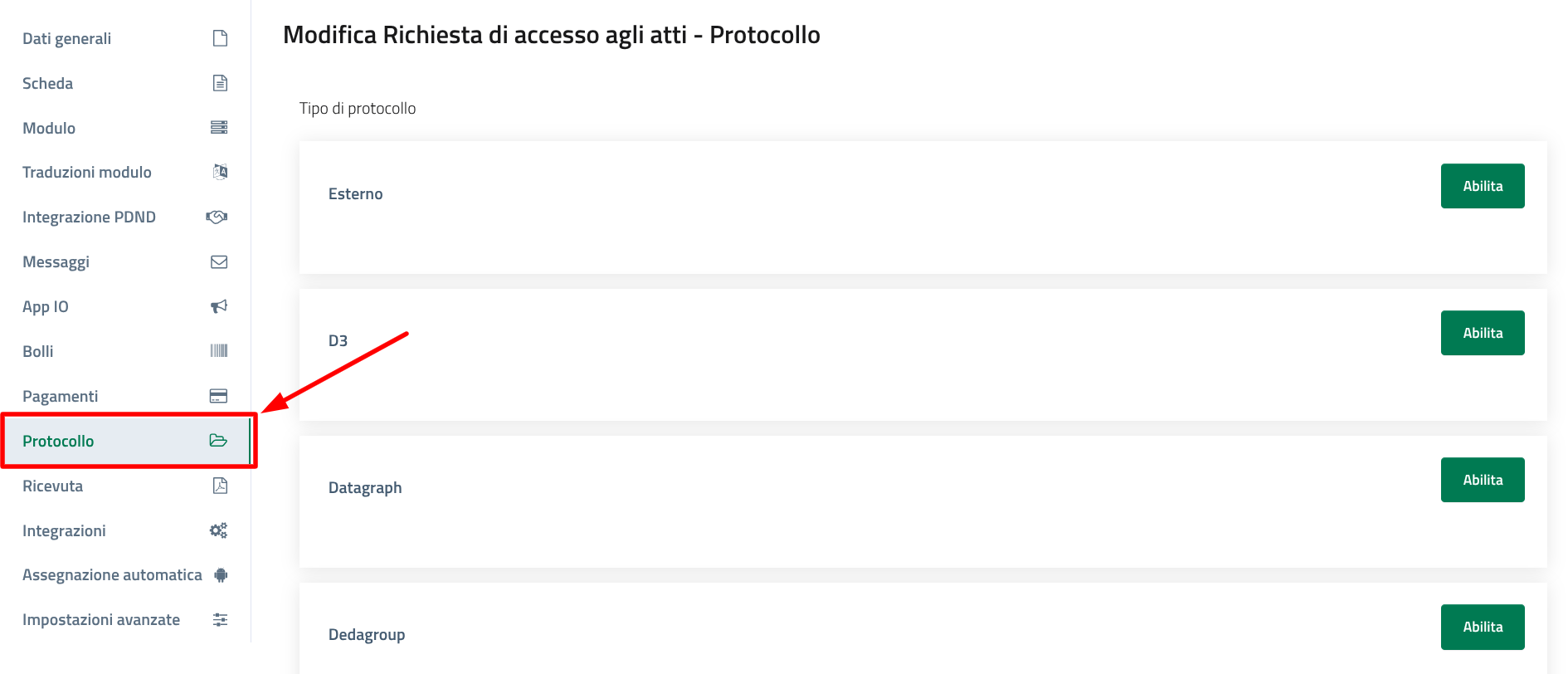The width and height of the screenshot is (1568, 674).
Task: Click the Impostazioni avanzate sliders icon
Action: click(x=220, y=619)
